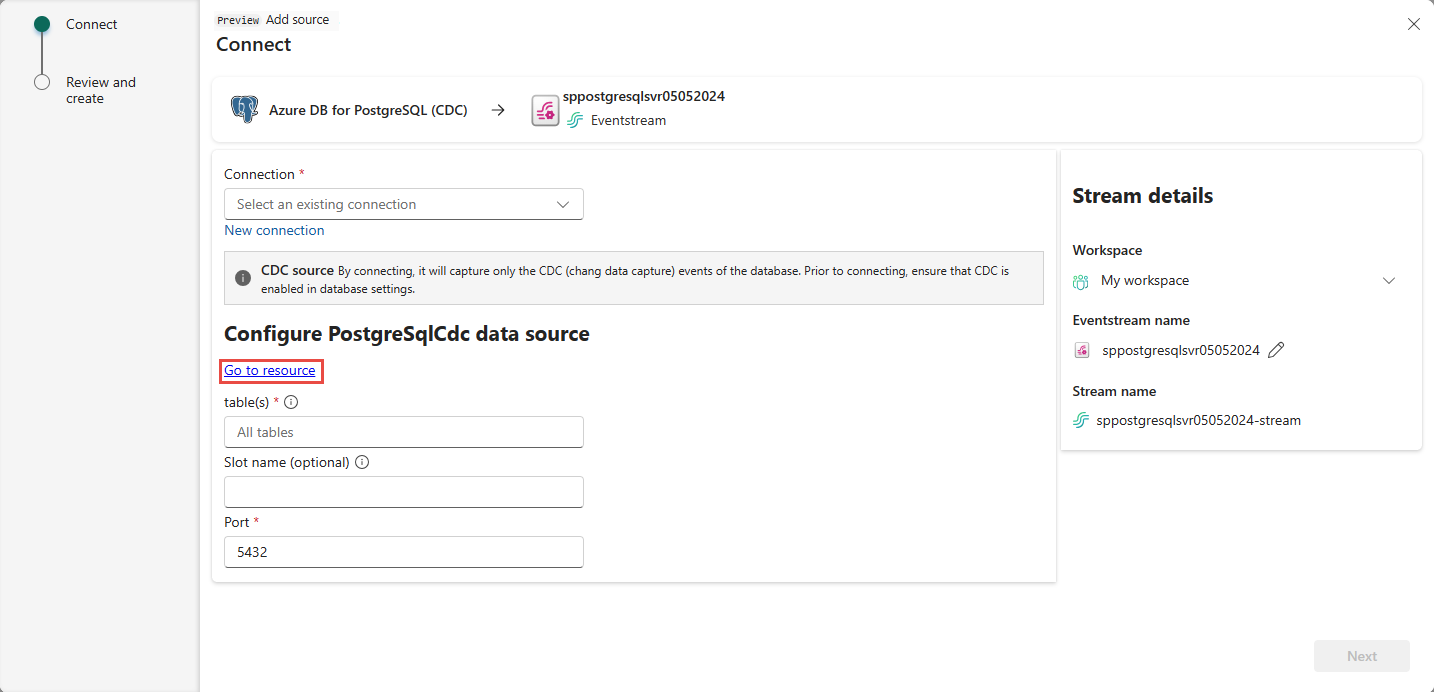
Task: Click the info icon in CDC source notice
Action: (x=242, y=278)
